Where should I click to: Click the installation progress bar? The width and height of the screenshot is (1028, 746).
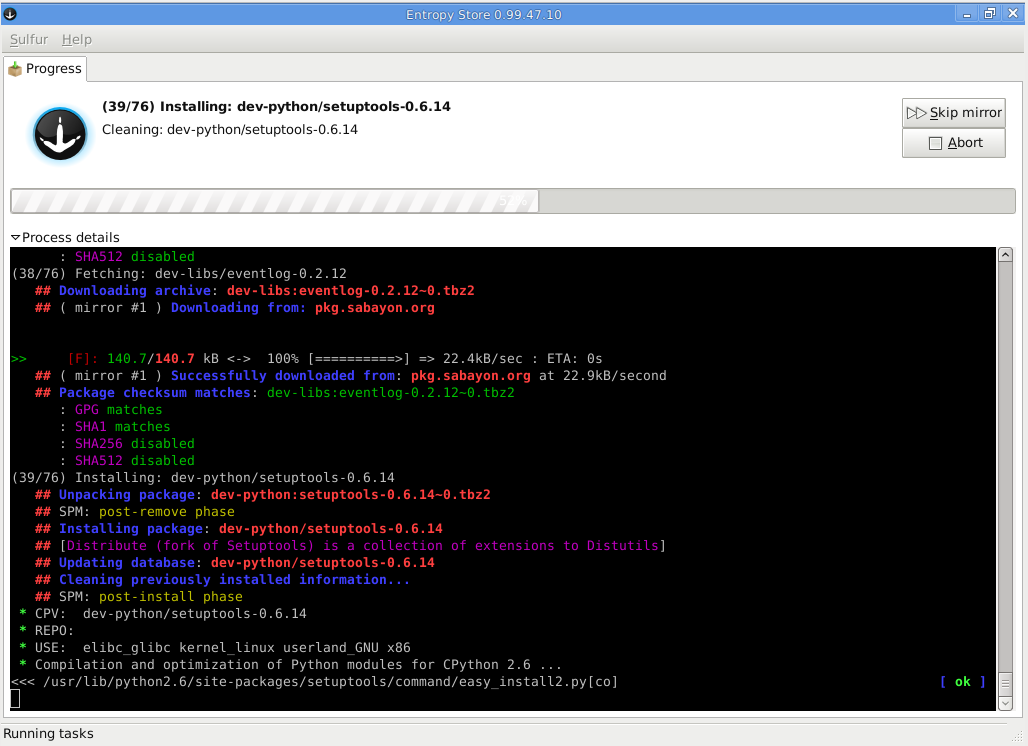pyautogui.click(x=513, y=201)
